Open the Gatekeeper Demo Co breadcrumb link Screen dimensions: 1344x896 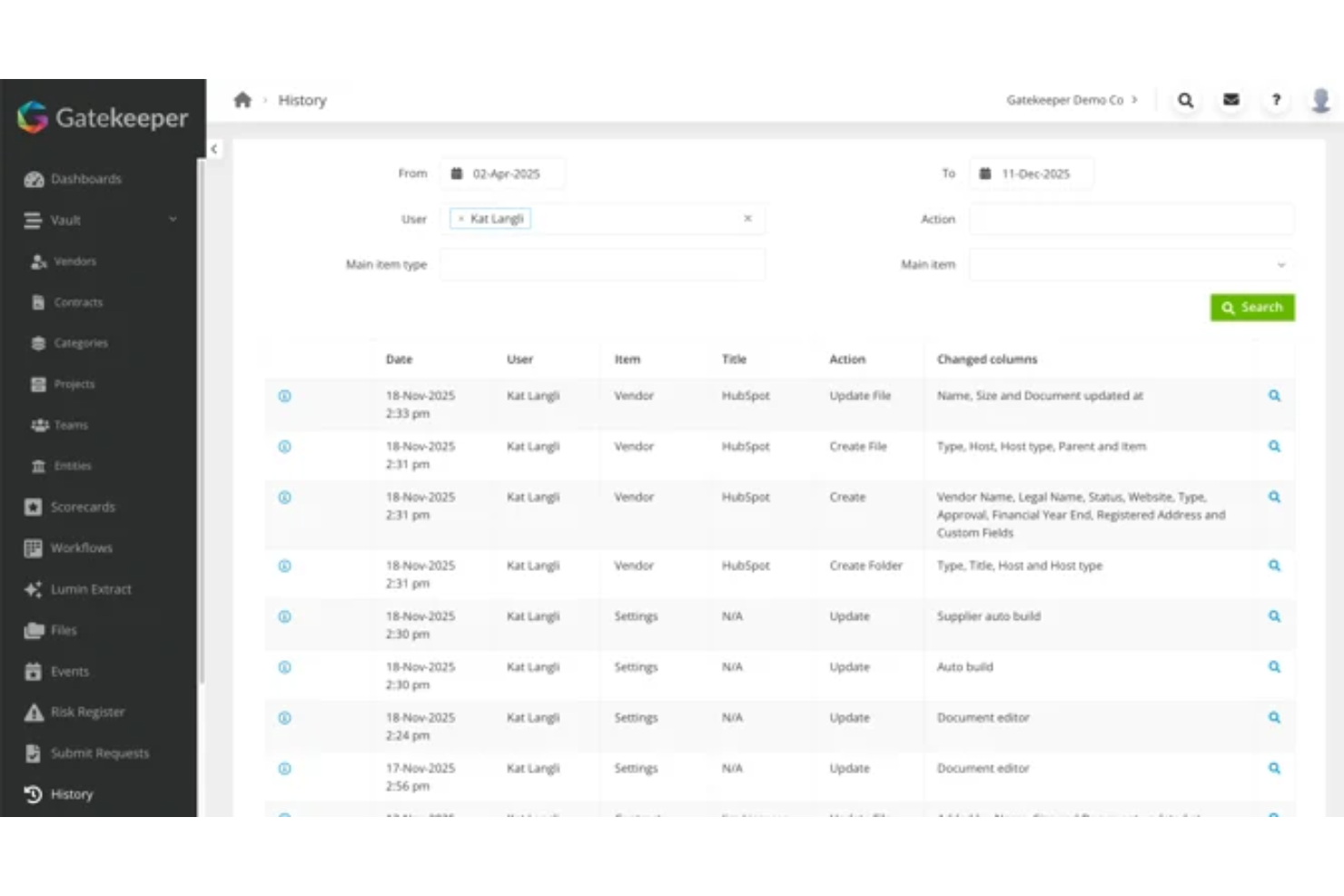coord(1066,100)
